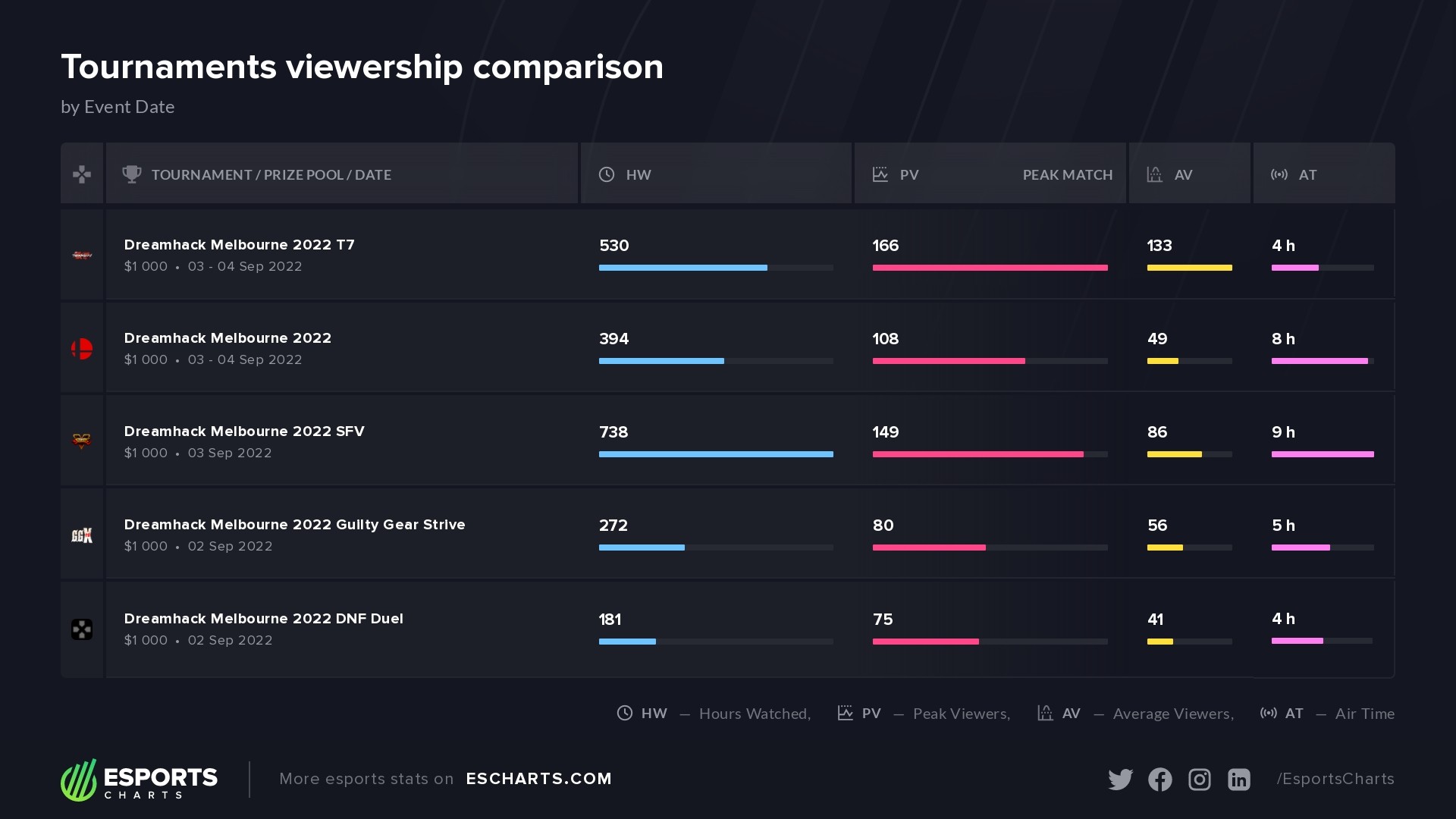Image resolution: width=1456 pixels, height=819 pixels.
Task: Open Dreamhack Melbourne 2022 SFV tournament
Action: pos(244,431)
